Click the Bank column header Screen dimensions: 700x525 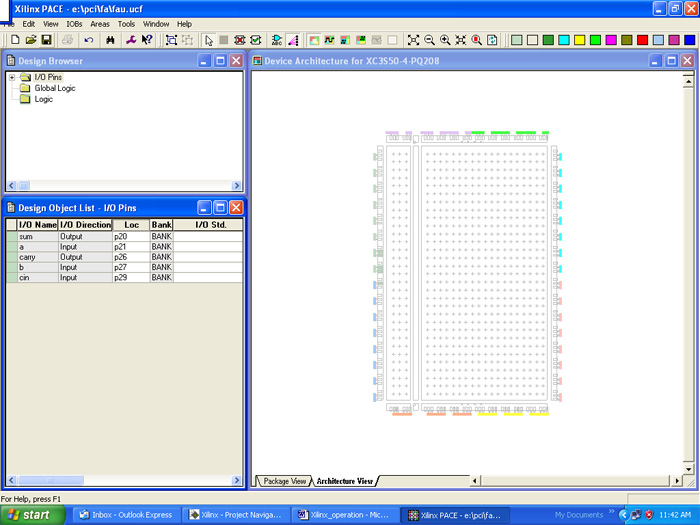coord(161,225)
